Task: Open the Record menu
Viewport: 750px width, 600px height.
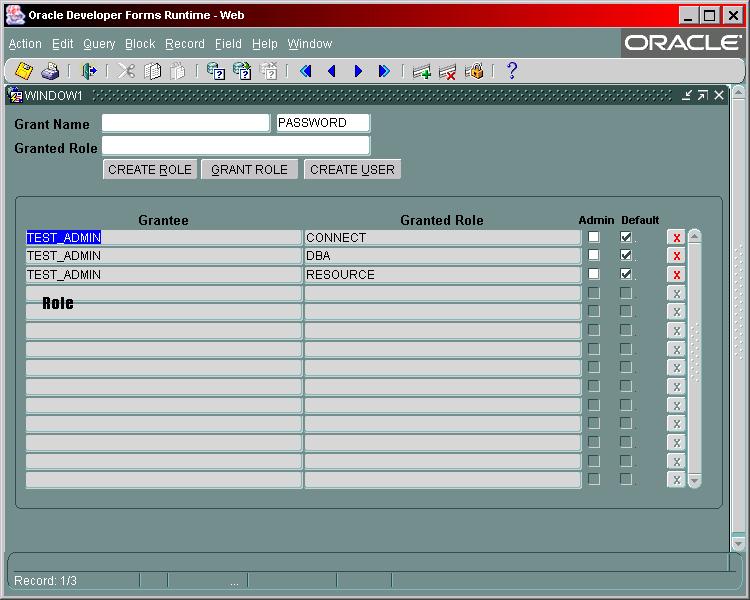Action: coord(184,44)
